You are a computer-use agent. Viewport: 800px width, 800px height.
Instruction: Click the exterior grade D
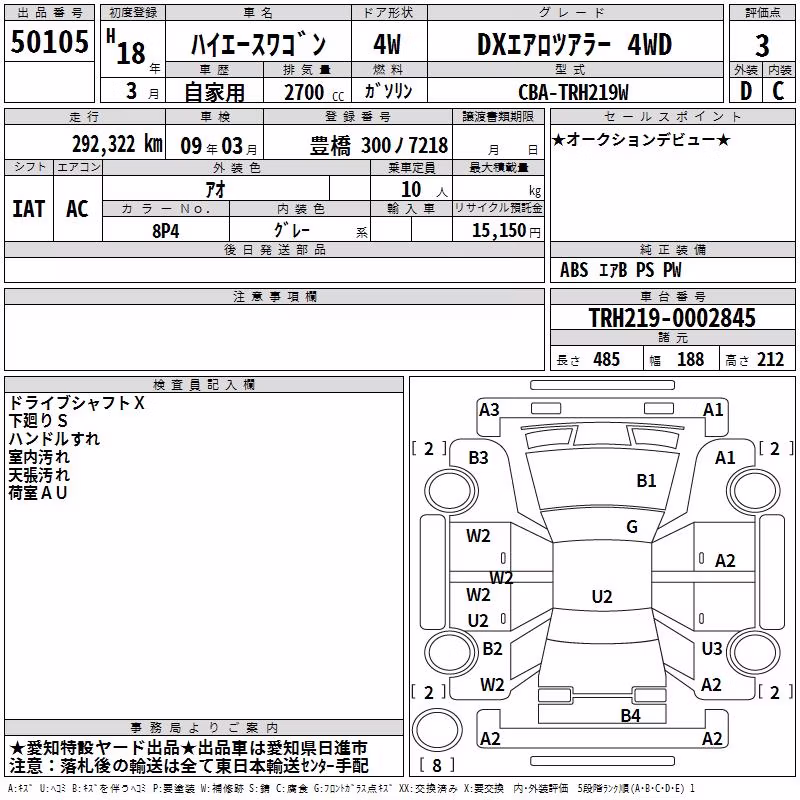[x=745, y=91]
